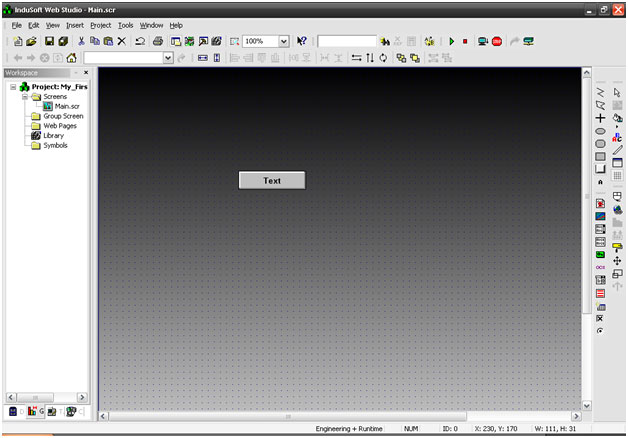
Task: Stop the runtime with small red square
Action: pyautogui.click(x=465, y=41)
